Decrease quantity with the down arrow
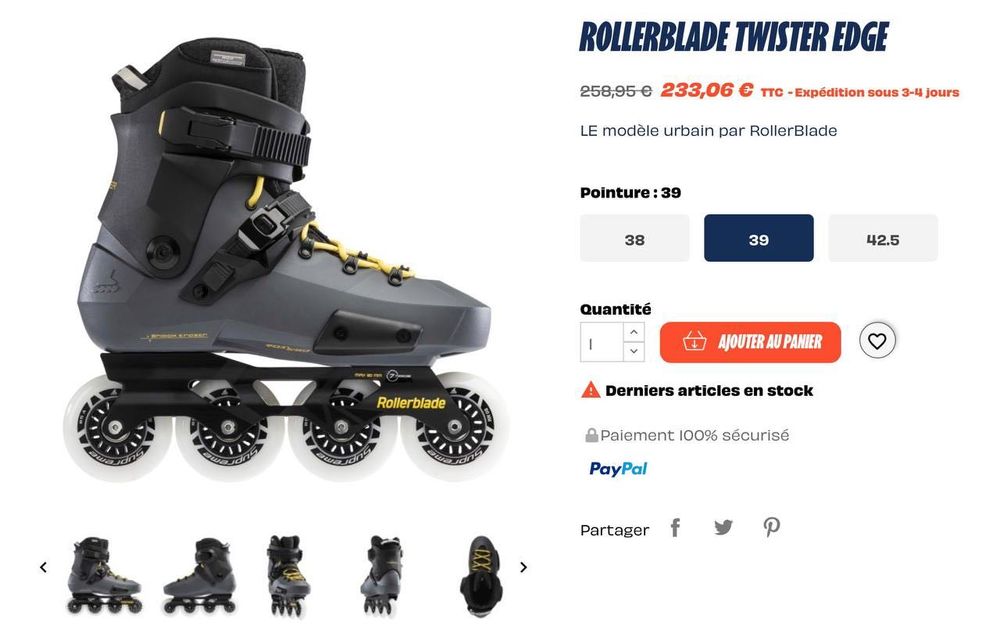 [x=633, y=351]
